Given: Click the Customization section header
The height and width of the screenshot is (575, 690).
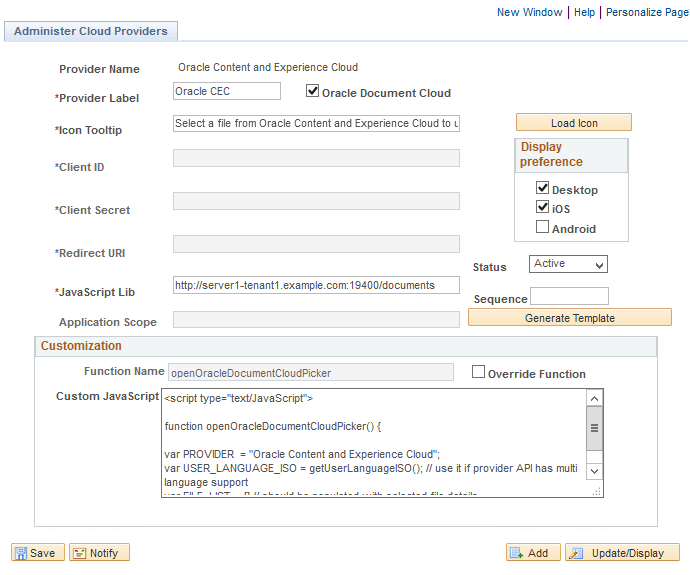Looking at the screenshot, I should [x=346, y=346].
